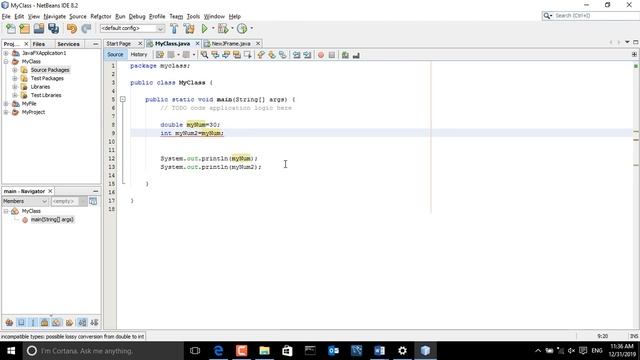This screenshot has width=640, height=360.
Task: Switch to History view button
Action: tap(139, 54)
